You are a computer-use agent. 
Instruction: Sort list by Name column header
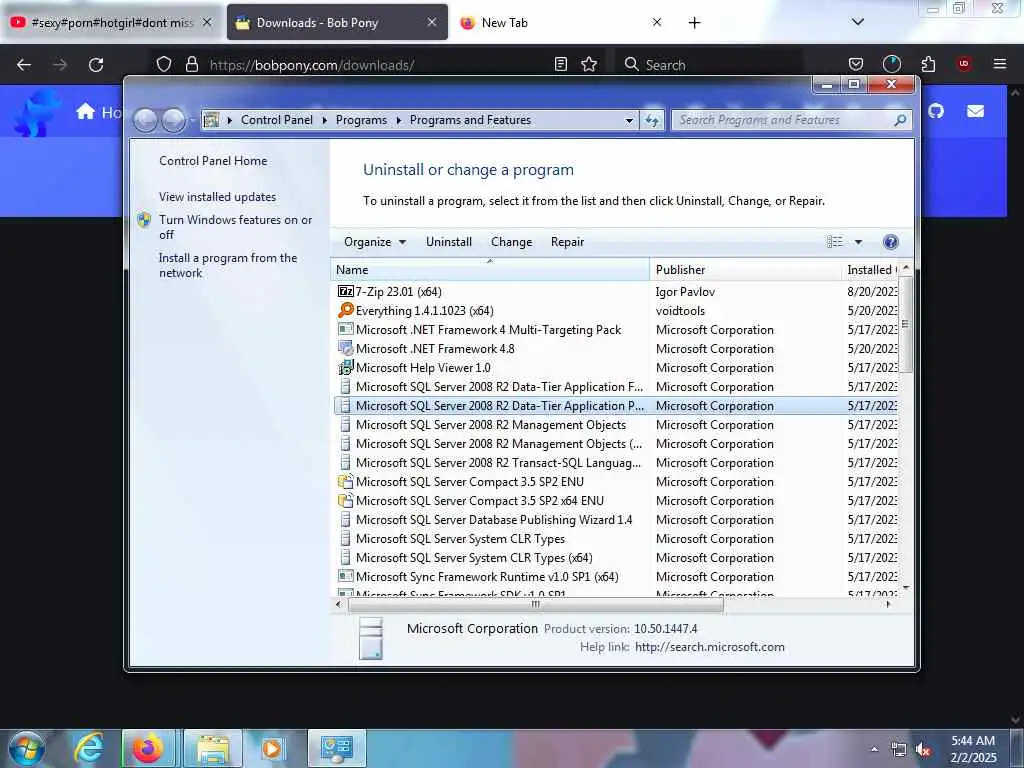[x=490, y=270]
